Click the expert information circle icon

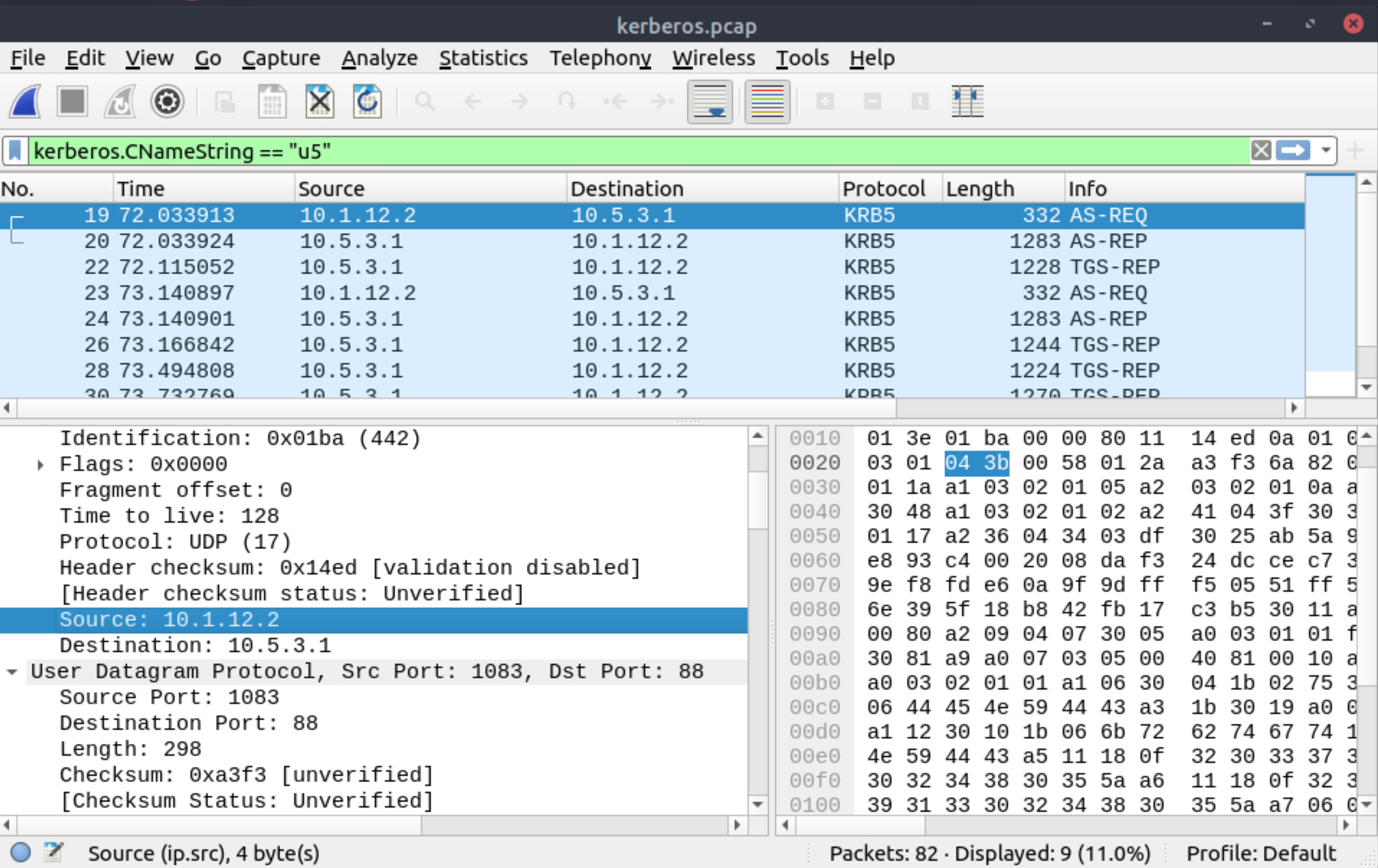click(20, 852)
